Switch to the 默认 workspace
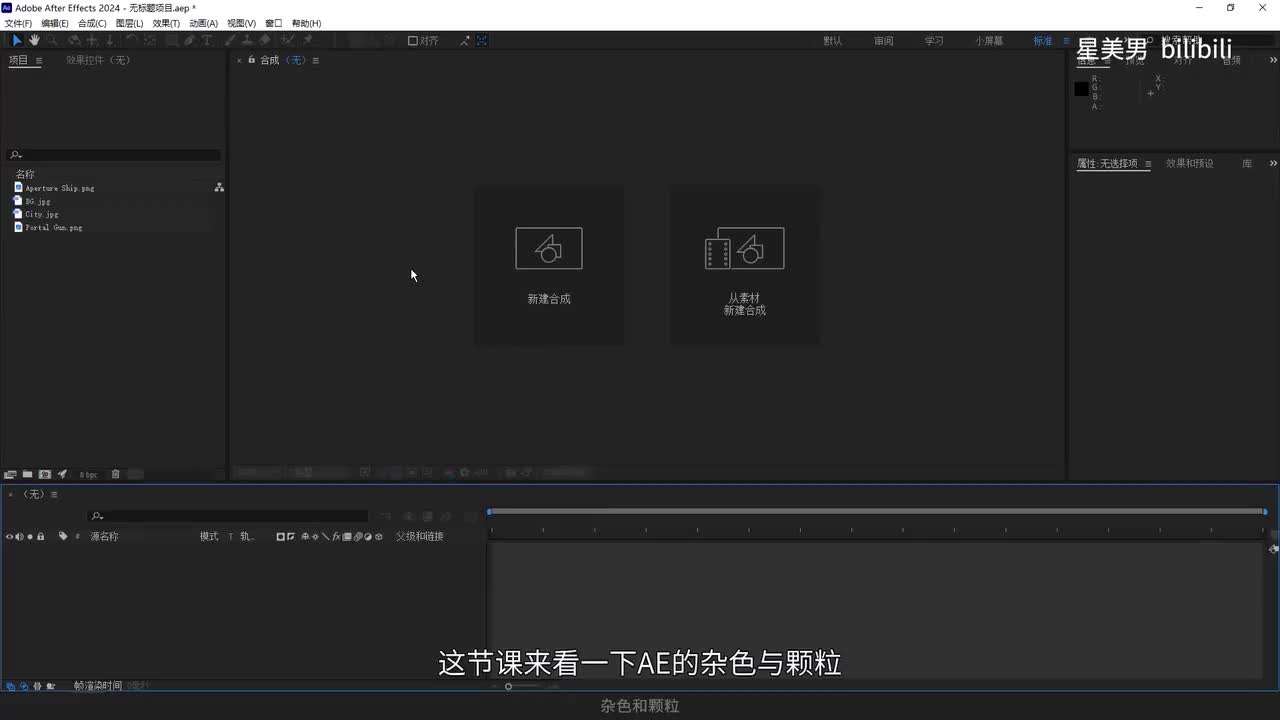Image resolution: width=1280 pixels, height=720 pixels. pos(832,41)
